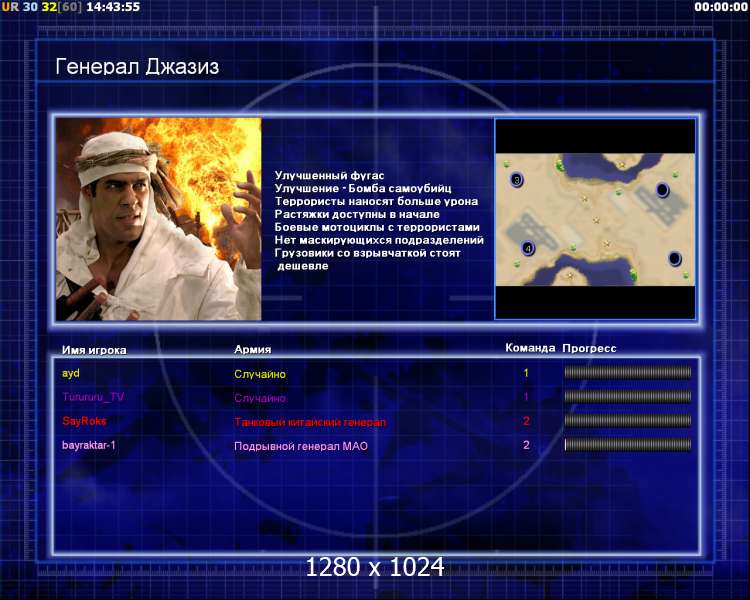Image resolution: width=750 pixels, height=600 pixels.
Task: Click the 'Прогресс' column header
Action: [x=589, y=348]
